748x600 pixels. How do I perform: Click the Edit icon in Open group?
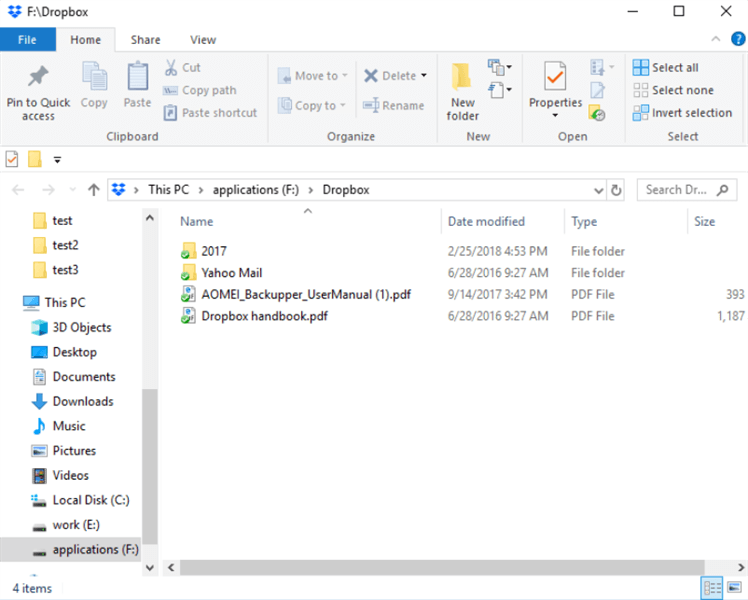(597, 90)
